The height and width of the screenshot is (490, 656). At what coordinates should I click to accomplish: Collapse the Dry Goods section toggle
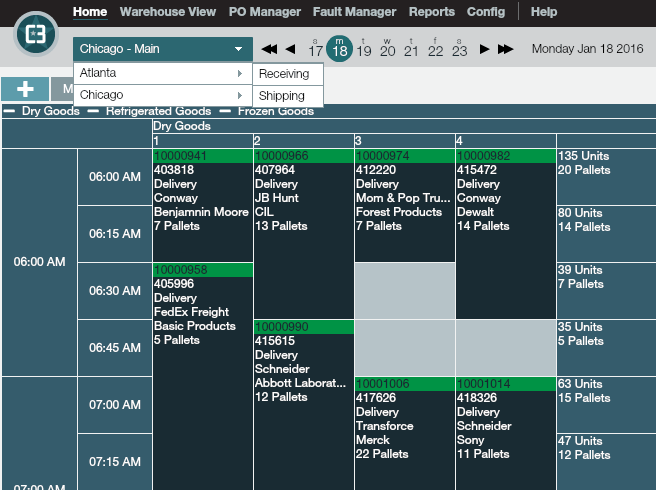tap(9, 111)
